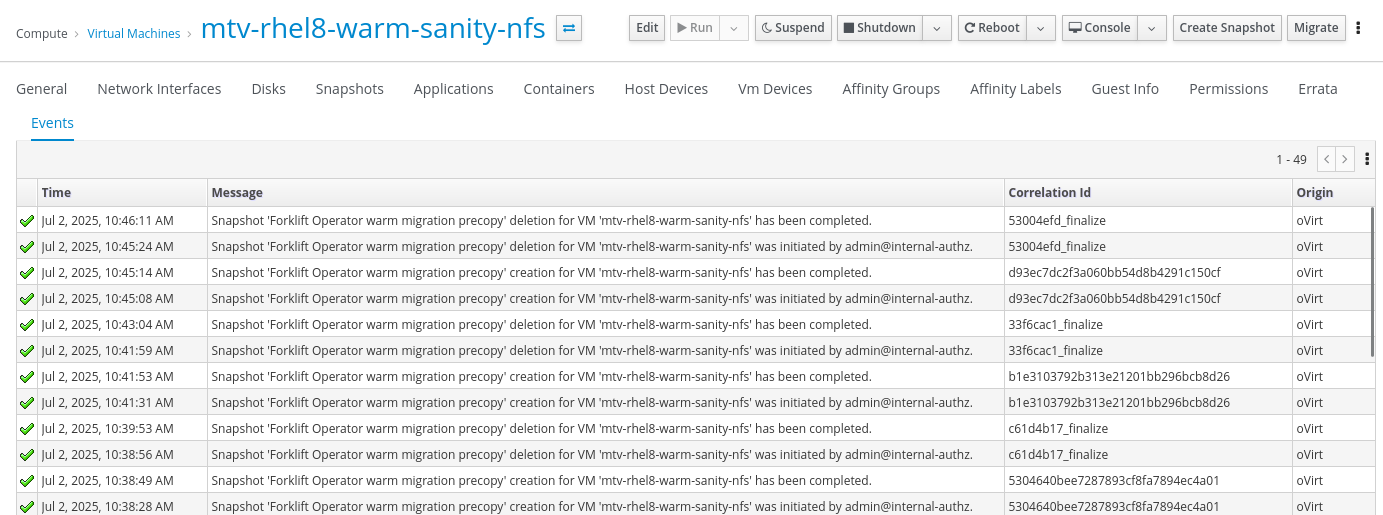The image size is (1383, 515).
Task: Click the events list vertical scrollbar
Action: pyautogui.click(x=1373, y=282)
